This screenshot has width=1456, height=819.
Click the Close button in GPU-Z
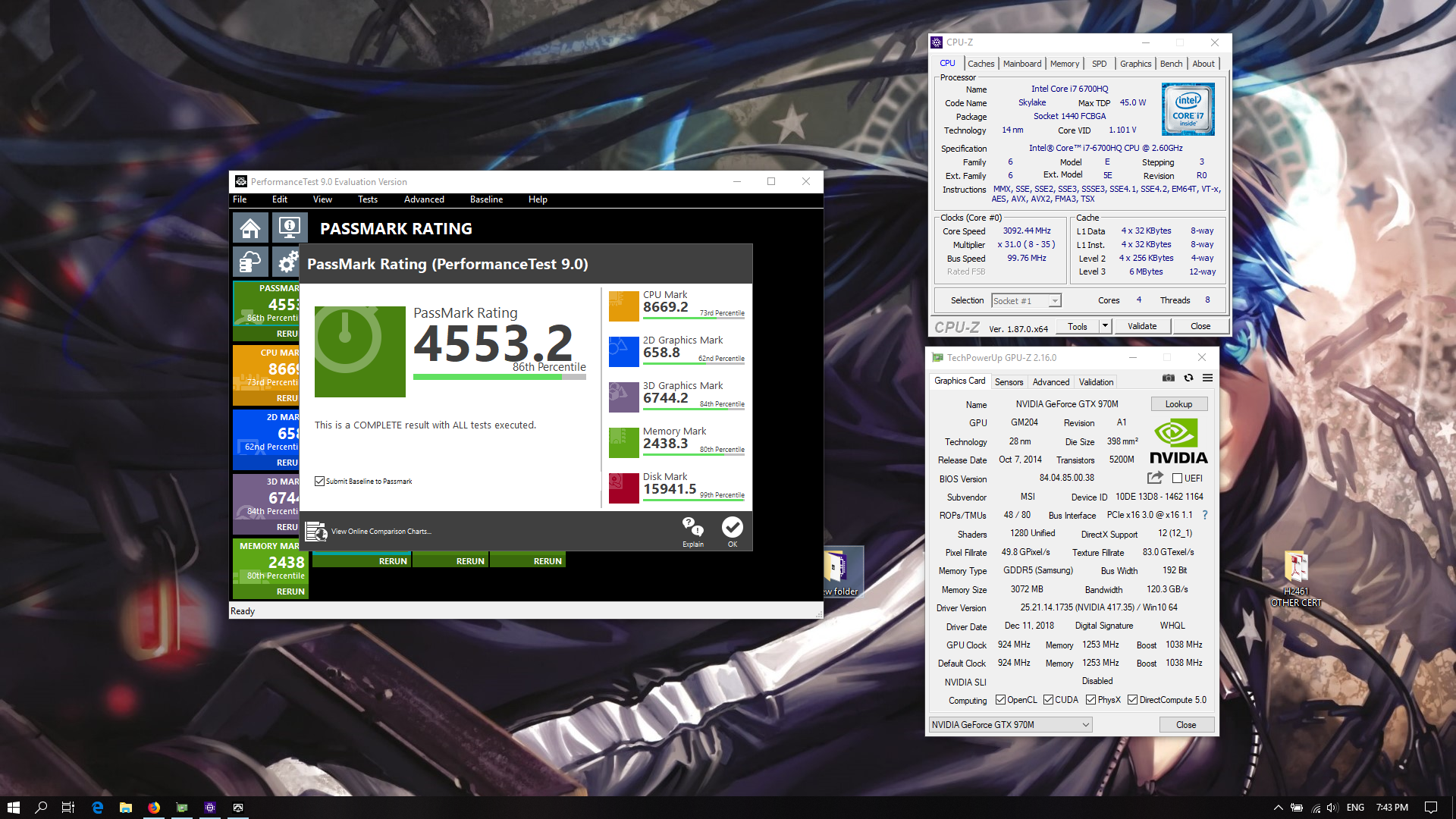[x=1186, y=725]
